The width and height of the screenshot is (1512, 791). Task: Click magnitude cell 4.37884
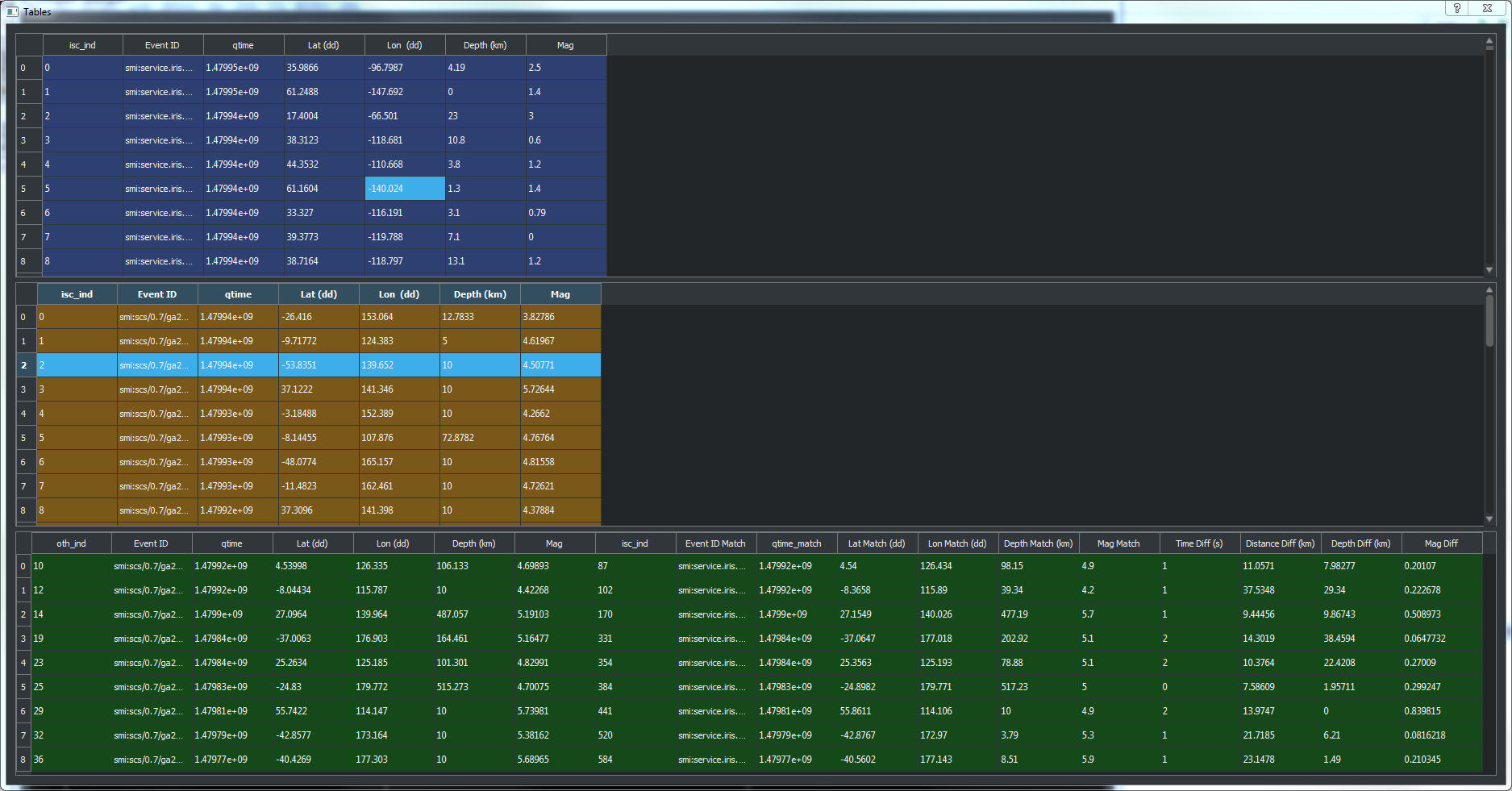tap(560, 510)
